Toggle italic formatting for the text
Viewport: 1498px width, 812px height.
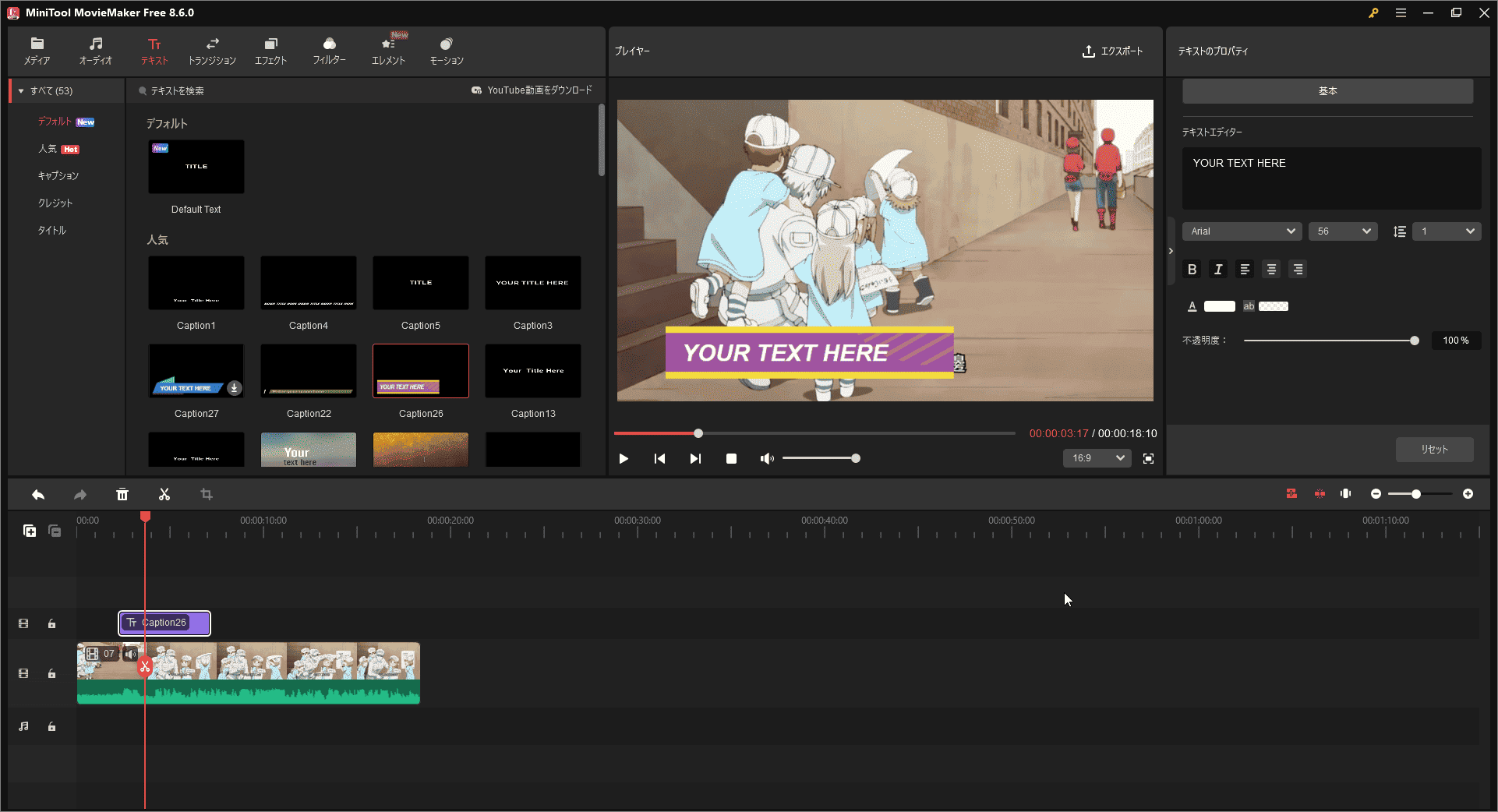[x=1218, y=269]
